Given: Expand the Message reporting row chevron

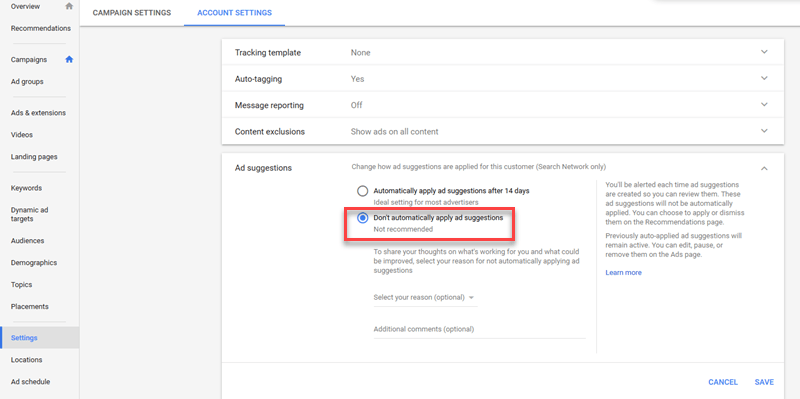Looking at the screenshot, I should (764, 105).
